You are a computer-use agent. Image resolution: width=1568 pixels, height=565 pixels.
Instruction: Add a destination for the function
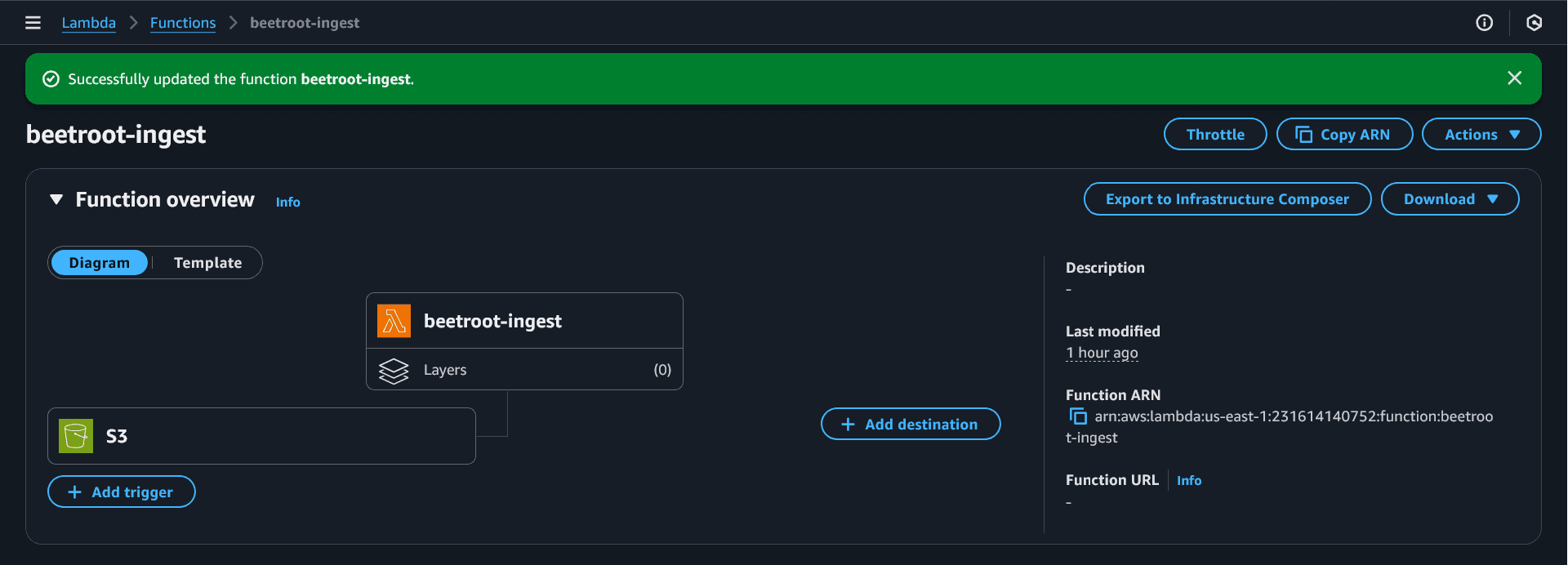point(910,424)
